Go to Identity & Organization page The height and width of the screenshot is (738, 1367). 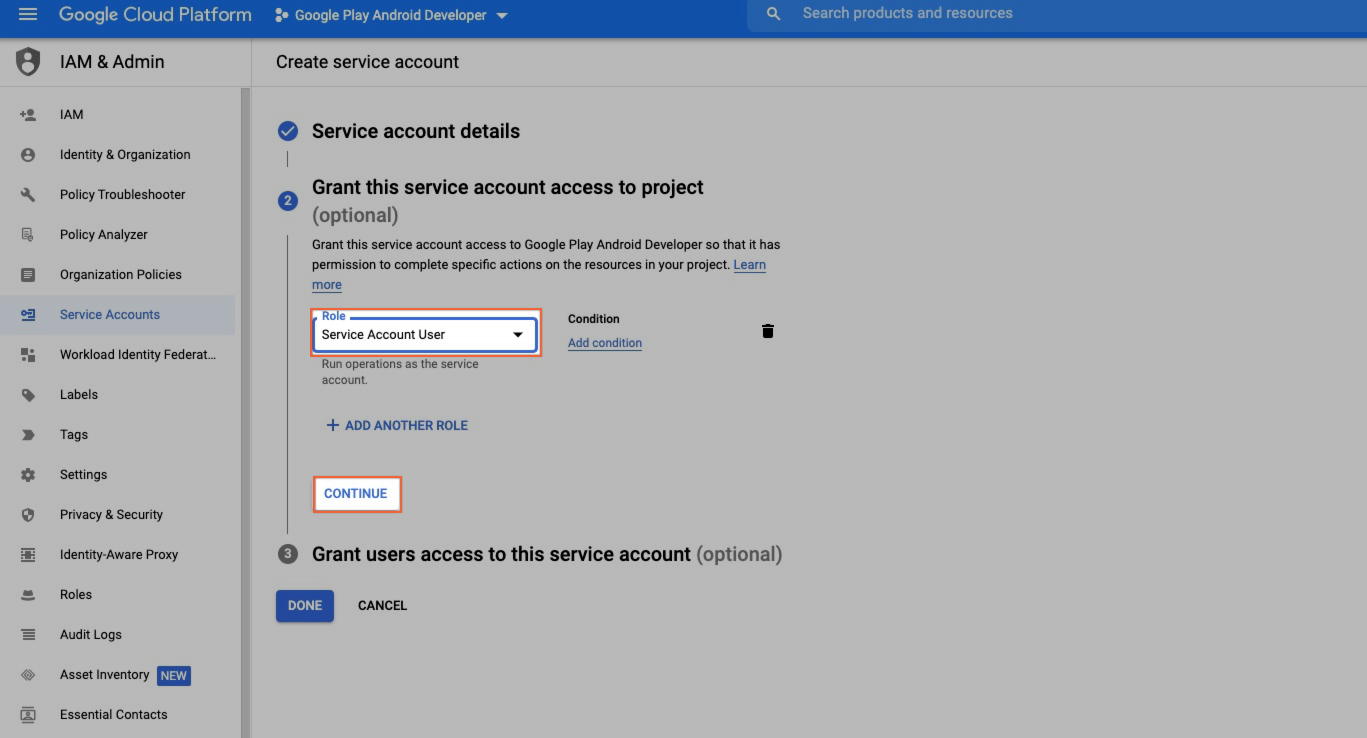pyautogui.click(x=125, y=155)
